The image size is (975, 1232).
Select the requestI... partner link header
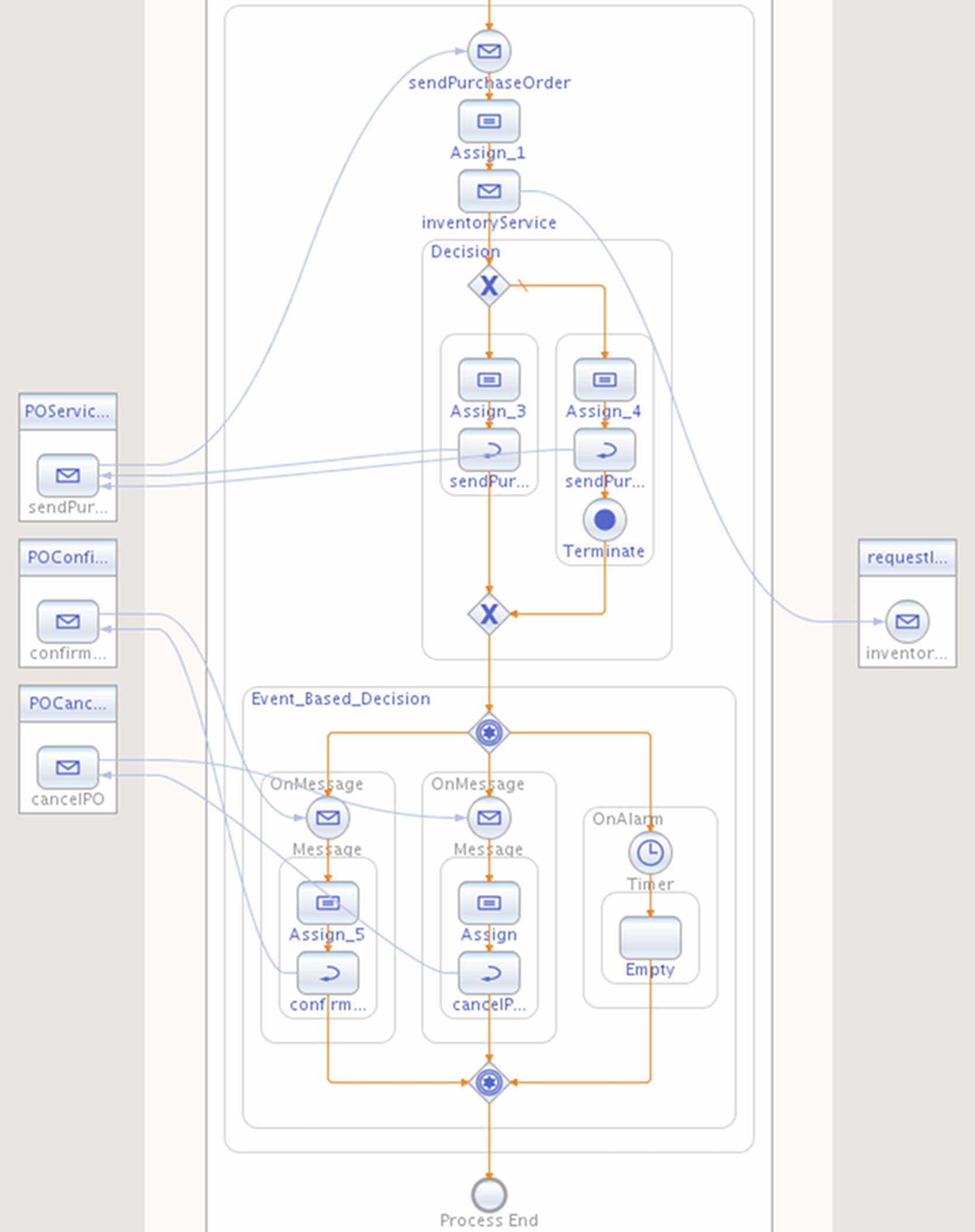[x=907, y=558]
